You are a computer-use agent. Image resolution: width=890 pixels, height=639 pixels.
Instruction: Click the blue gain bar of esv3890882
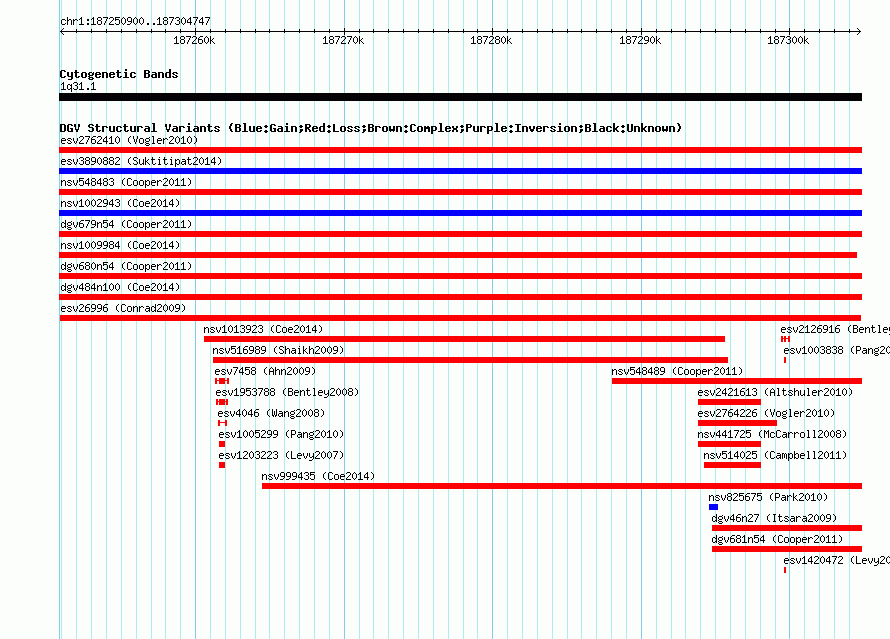[x=460, y=171]
